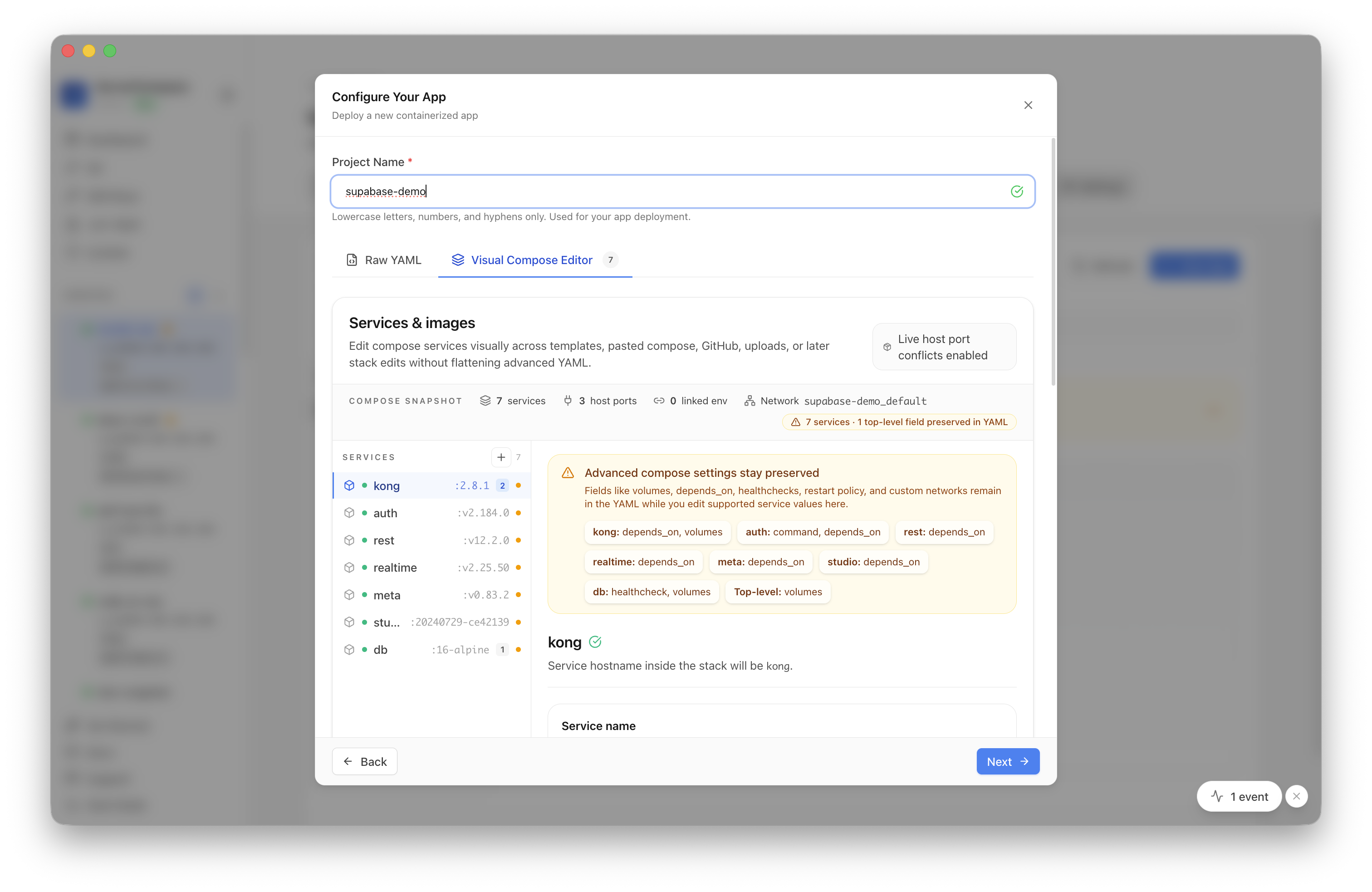Click the red macOS close window button
The height and width of the screenshot is (892, 1372).
coord(68,51)
